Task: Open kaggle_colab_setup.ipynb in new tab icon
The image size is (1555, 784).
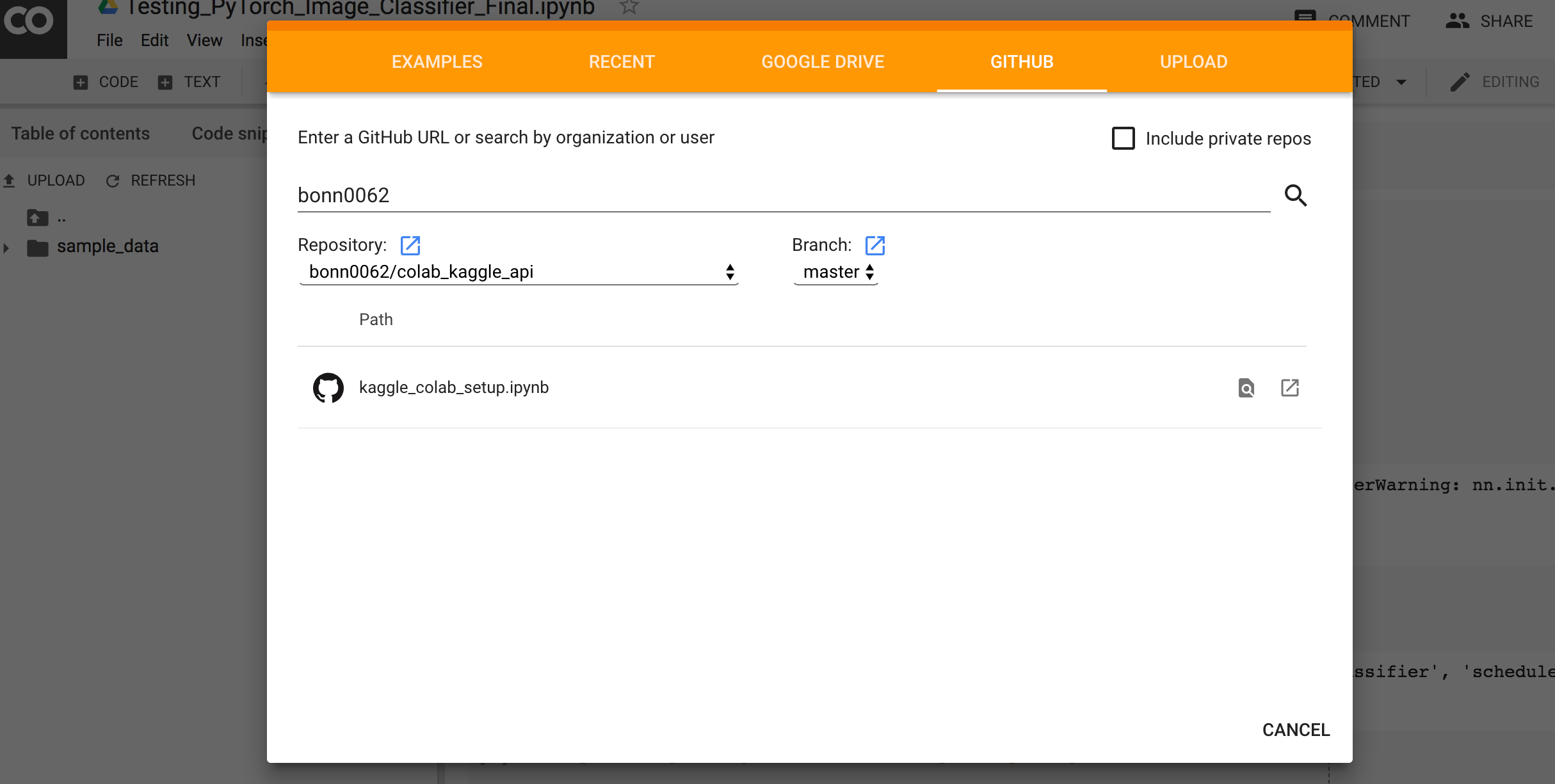Action: point(1290,388)
